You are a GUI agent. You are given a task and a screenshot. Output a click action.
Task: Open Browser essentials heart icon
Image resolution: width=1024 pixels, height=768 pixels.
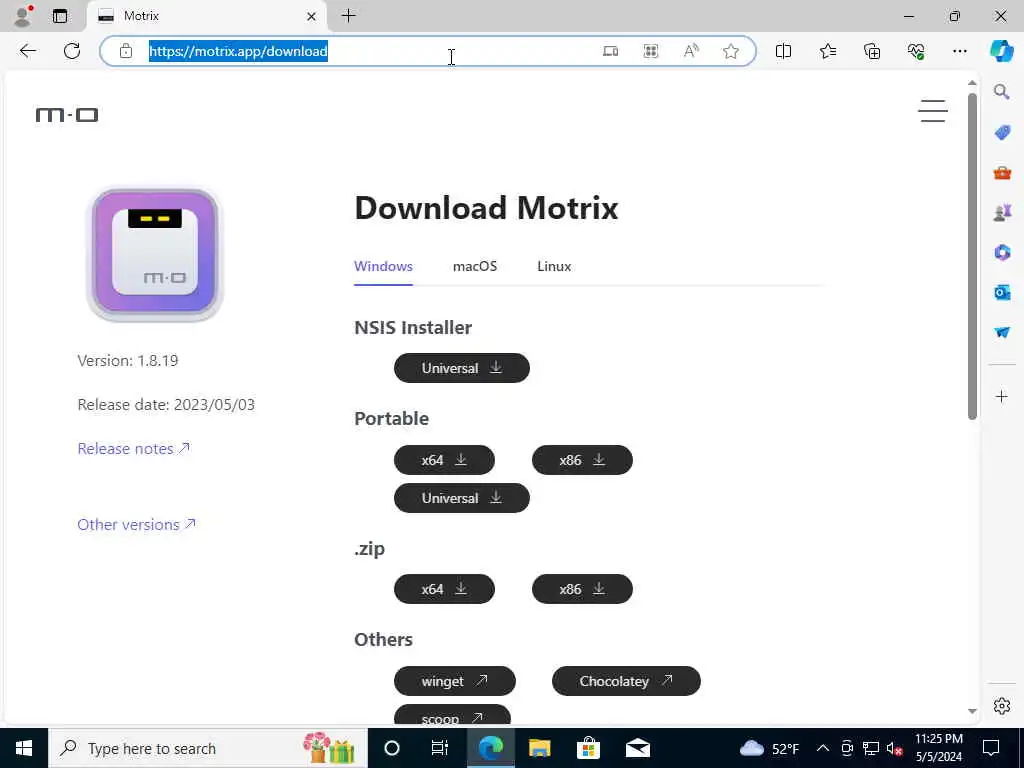pos(916,51)
